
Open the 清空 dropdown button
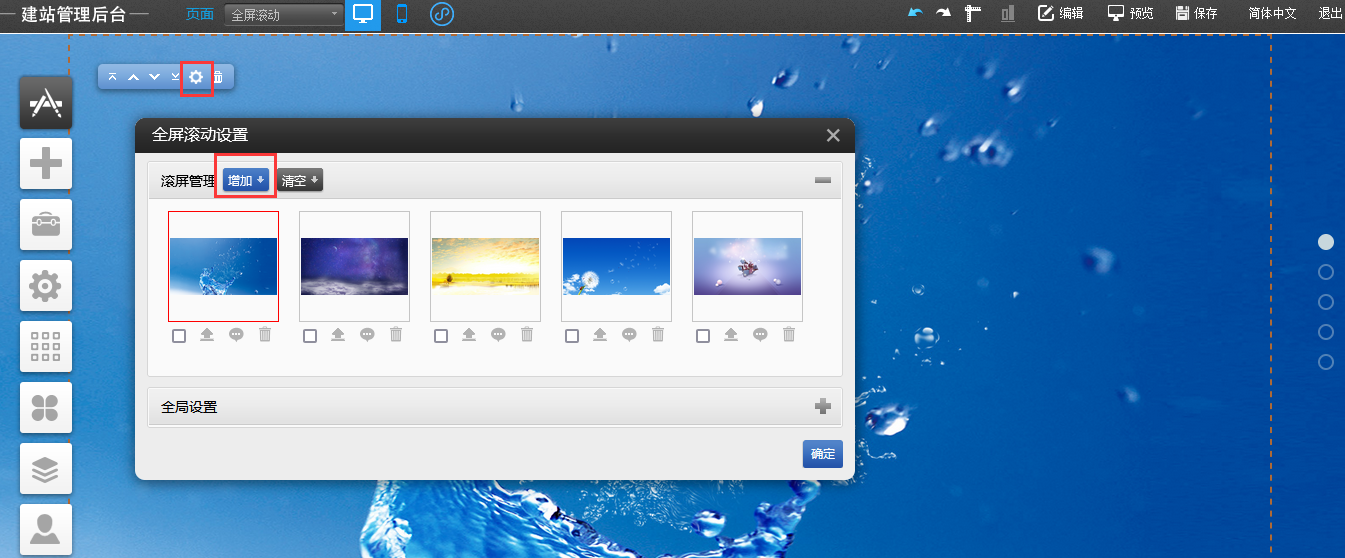click(x=300, y=181)
